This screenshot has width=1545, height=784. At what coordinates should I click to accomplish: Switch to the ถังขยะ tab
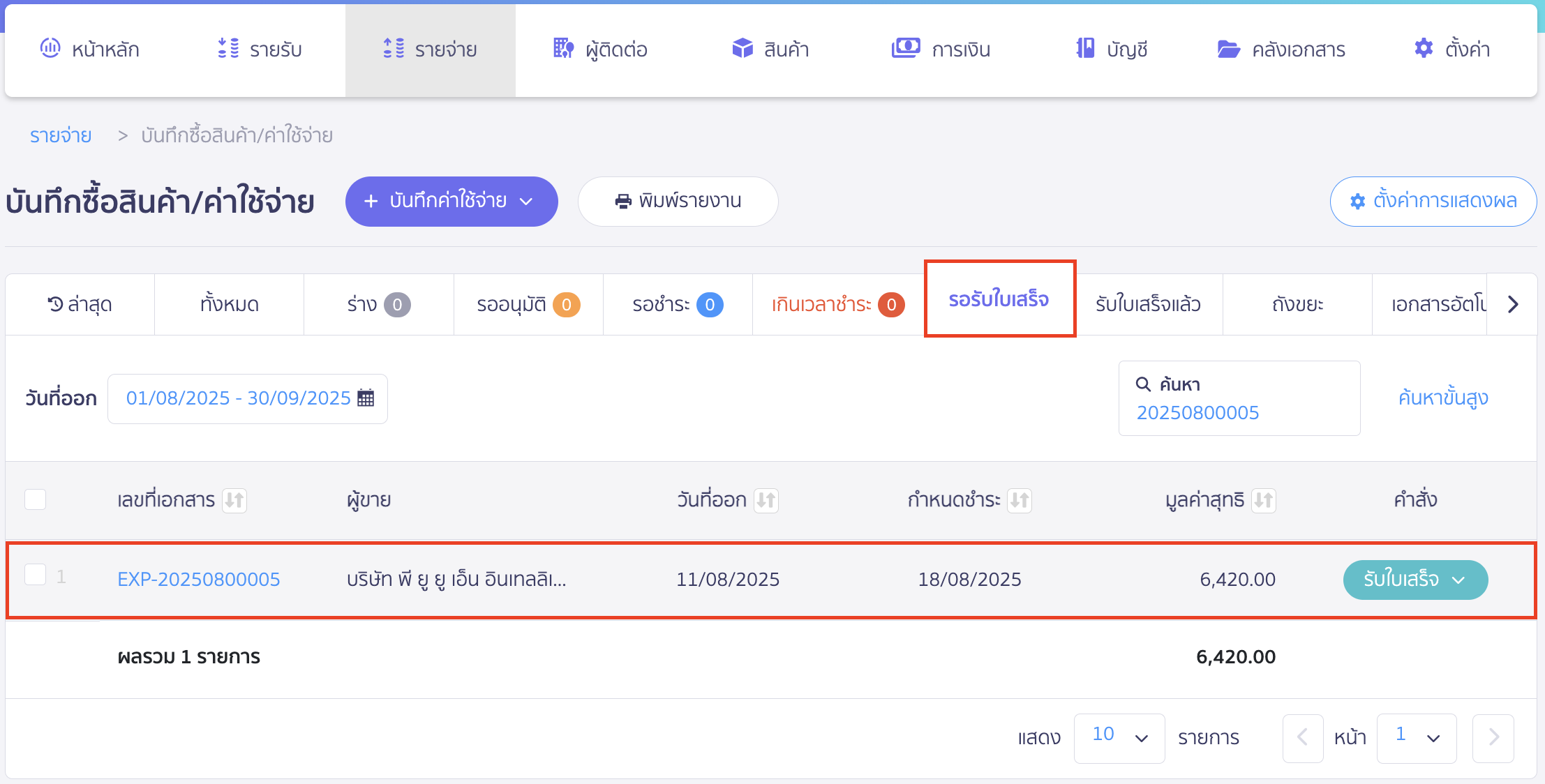(1297, 303)
